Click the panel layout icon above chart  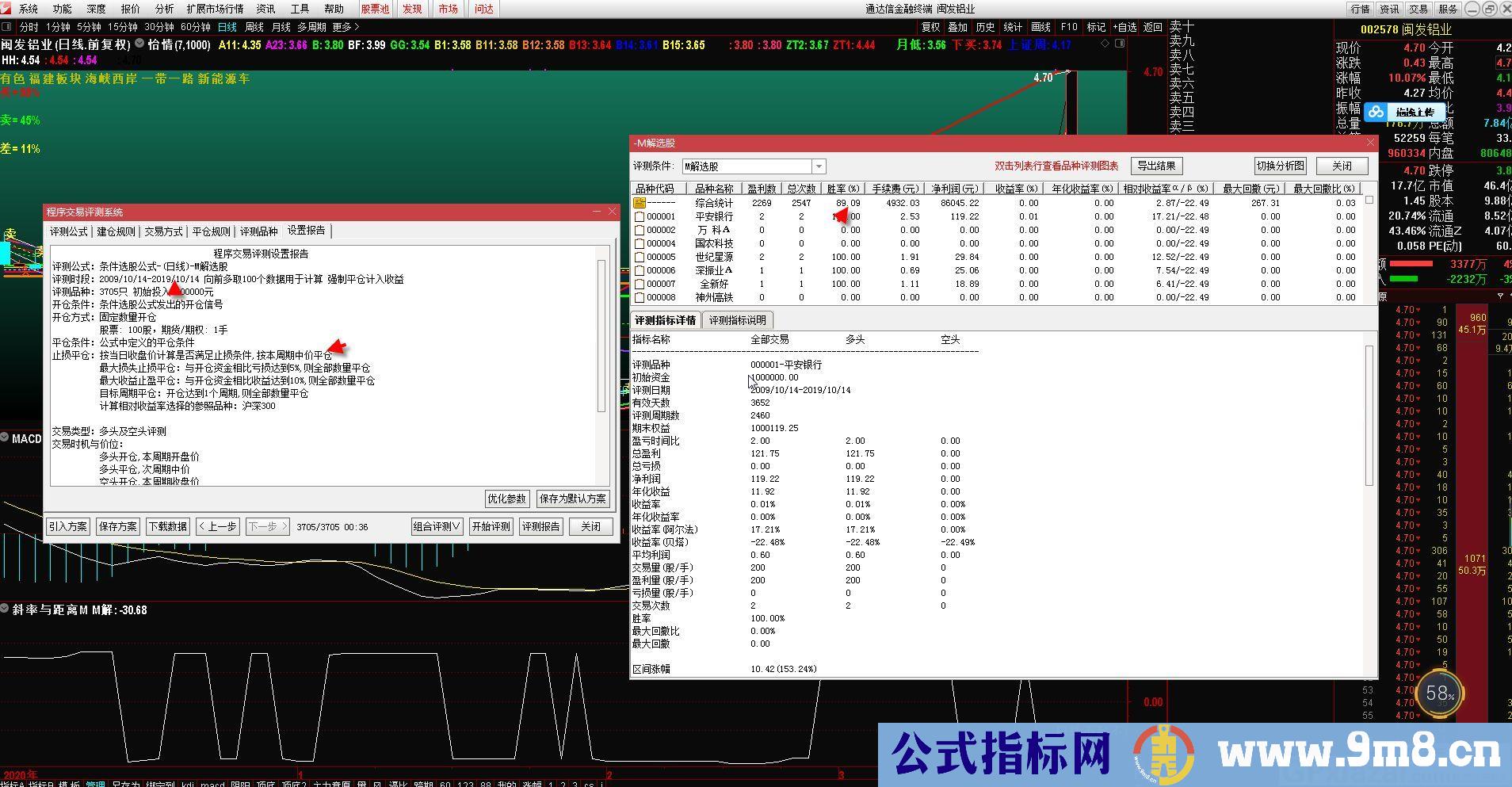pos(1120,44)
